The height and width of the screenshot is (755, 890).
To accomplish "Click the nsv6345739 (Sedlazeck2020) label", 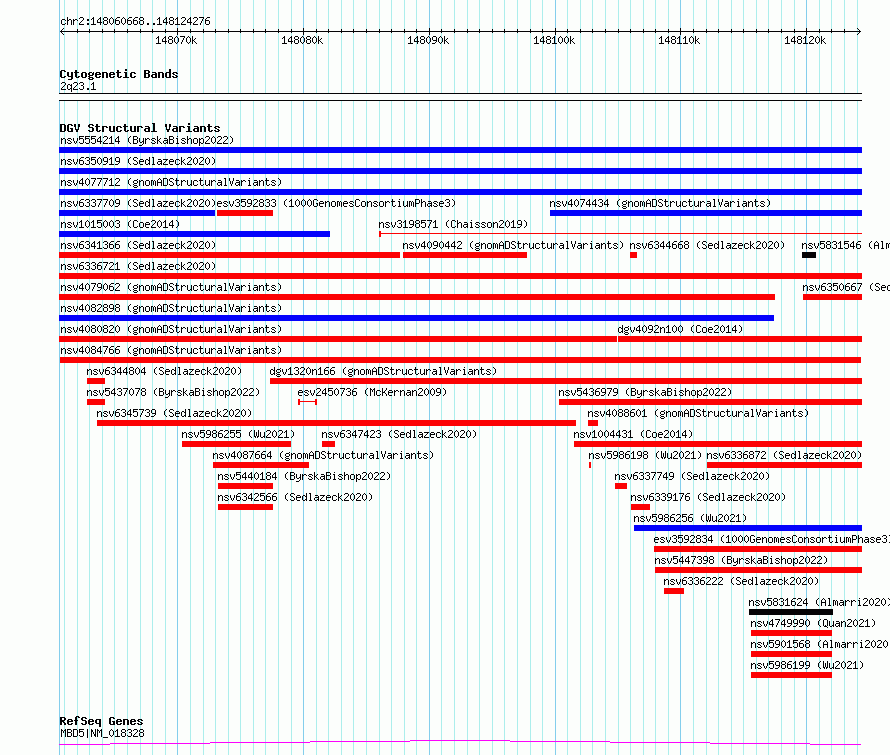I will [174, 413].
